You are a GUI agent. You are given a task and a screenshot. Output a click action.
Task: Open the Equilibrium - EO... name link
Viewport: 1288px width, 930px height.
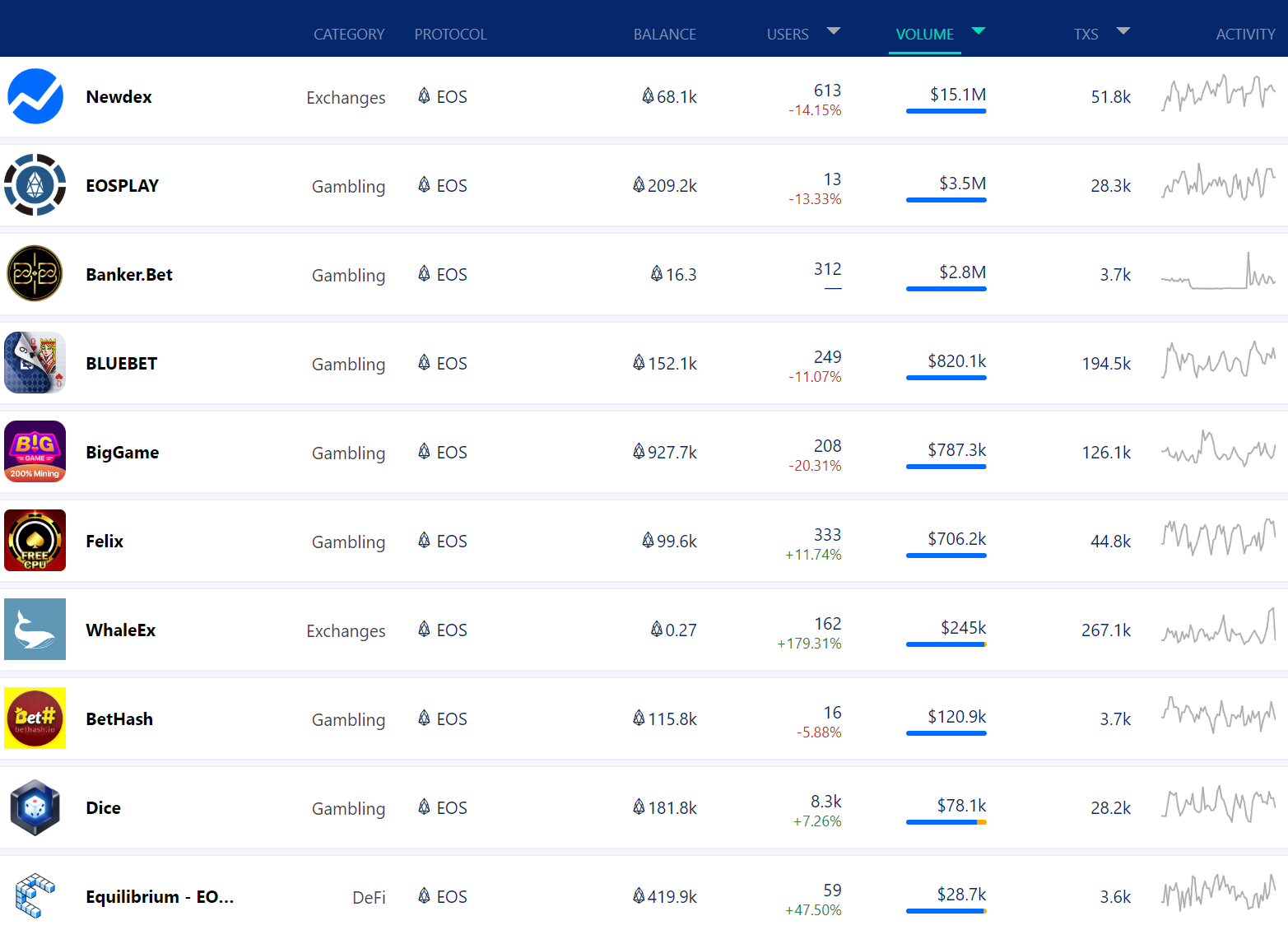pyautogui.click(x=160, y=897)
